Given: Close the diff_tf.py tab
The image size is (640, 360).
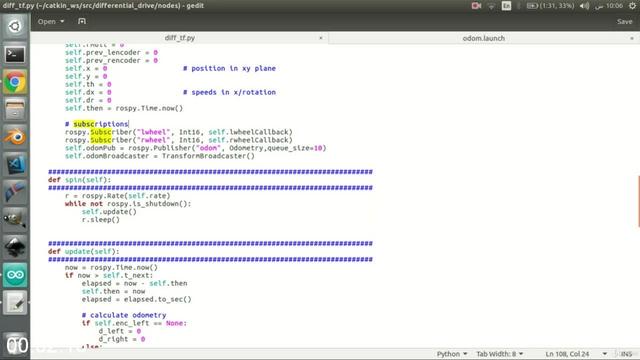Looking at the screenshot, I should 320,38.
